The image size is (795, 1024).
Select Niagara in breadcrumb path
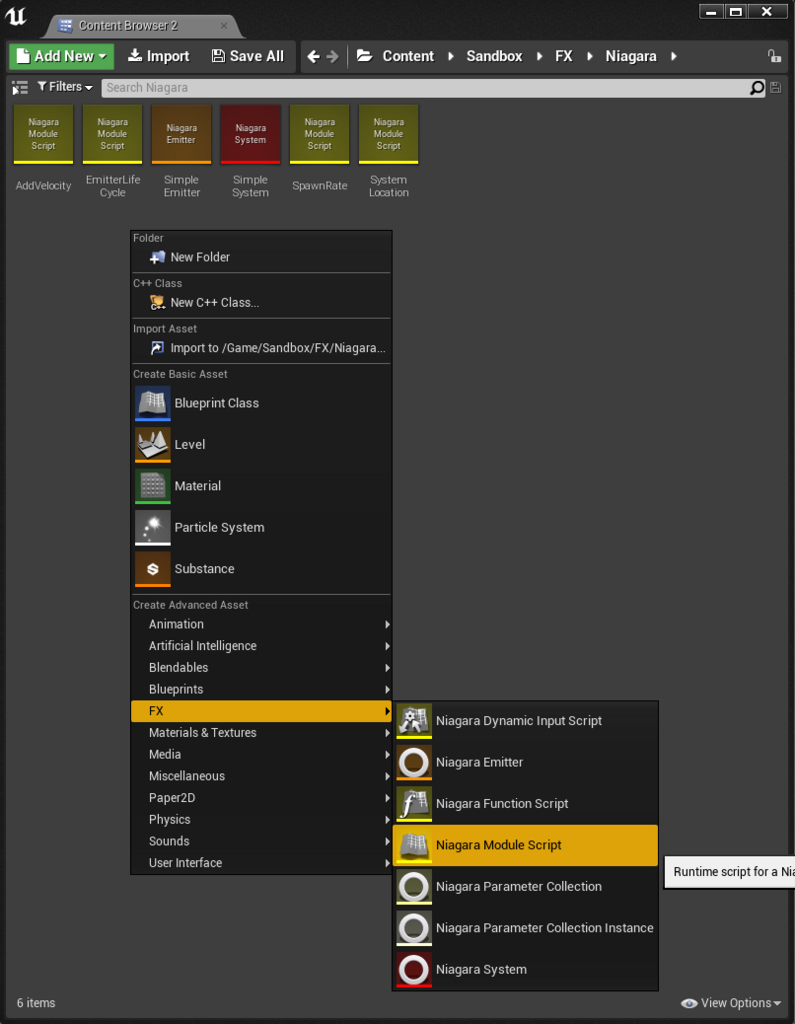tap(630, 56)
